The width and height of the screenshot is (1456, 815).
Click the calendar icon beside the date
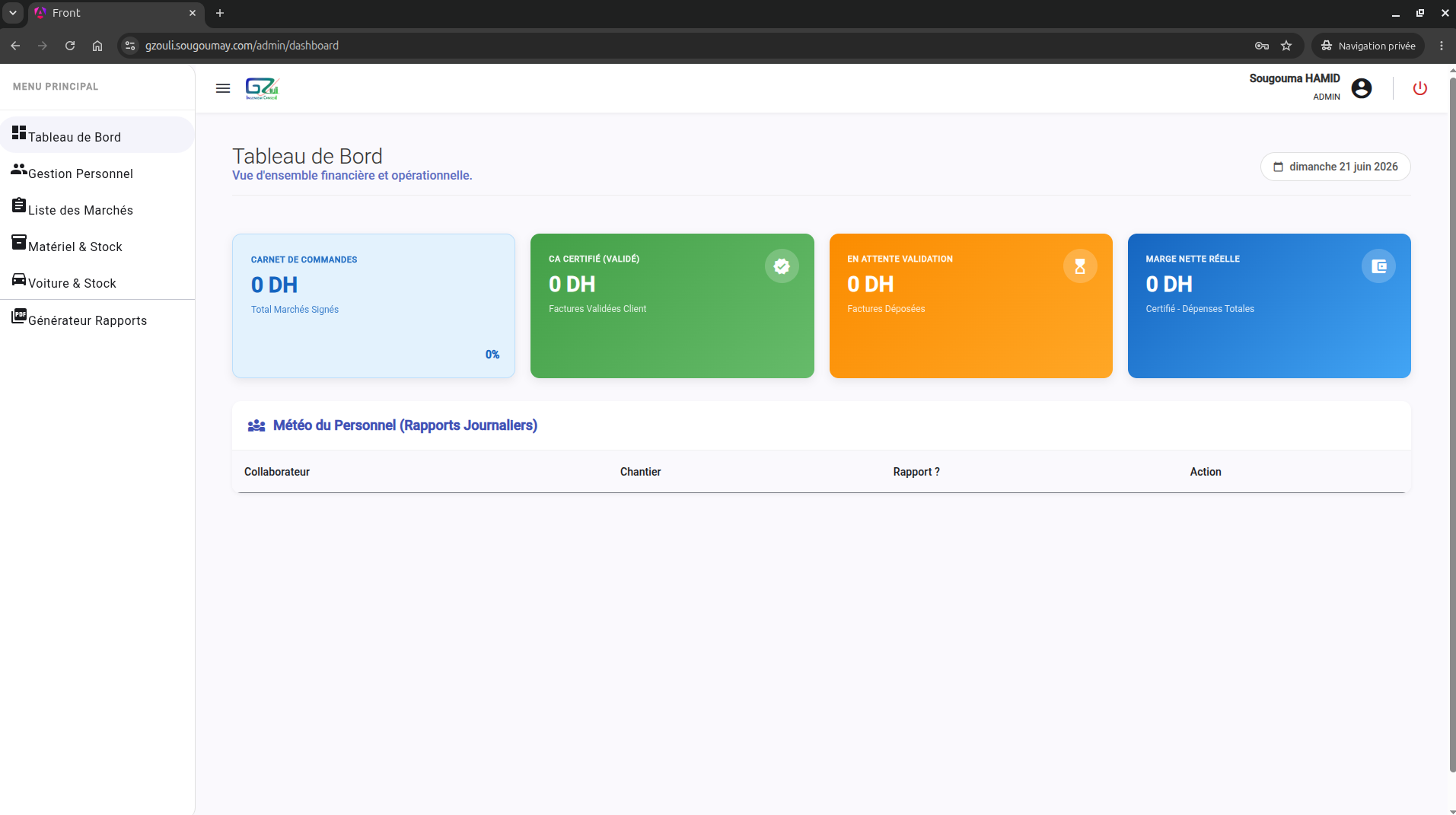coord(1279,167)
